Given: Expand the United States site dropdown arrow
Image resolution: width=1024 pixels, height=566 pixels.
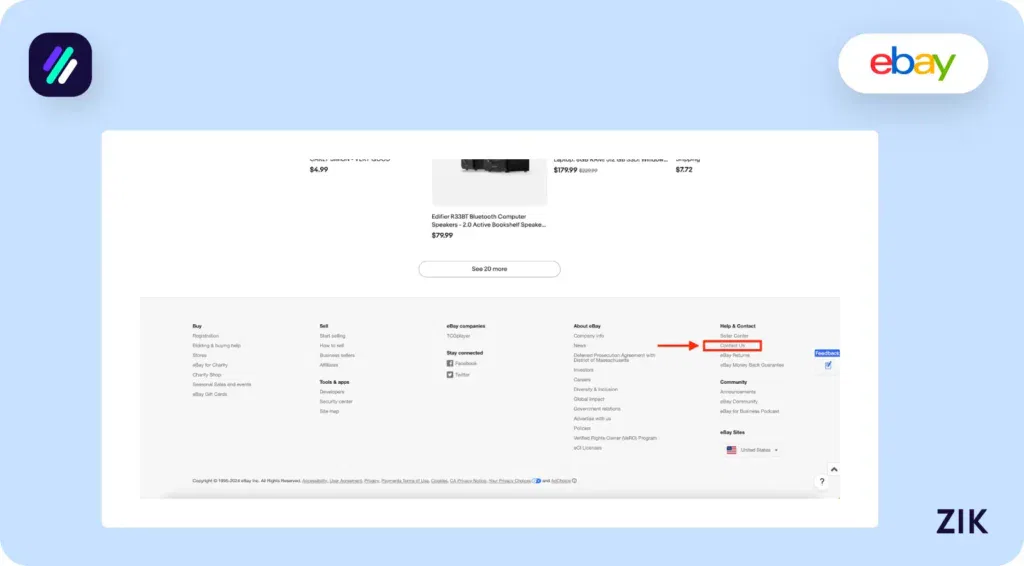Looking at the screenshot, I should (776, 451).
